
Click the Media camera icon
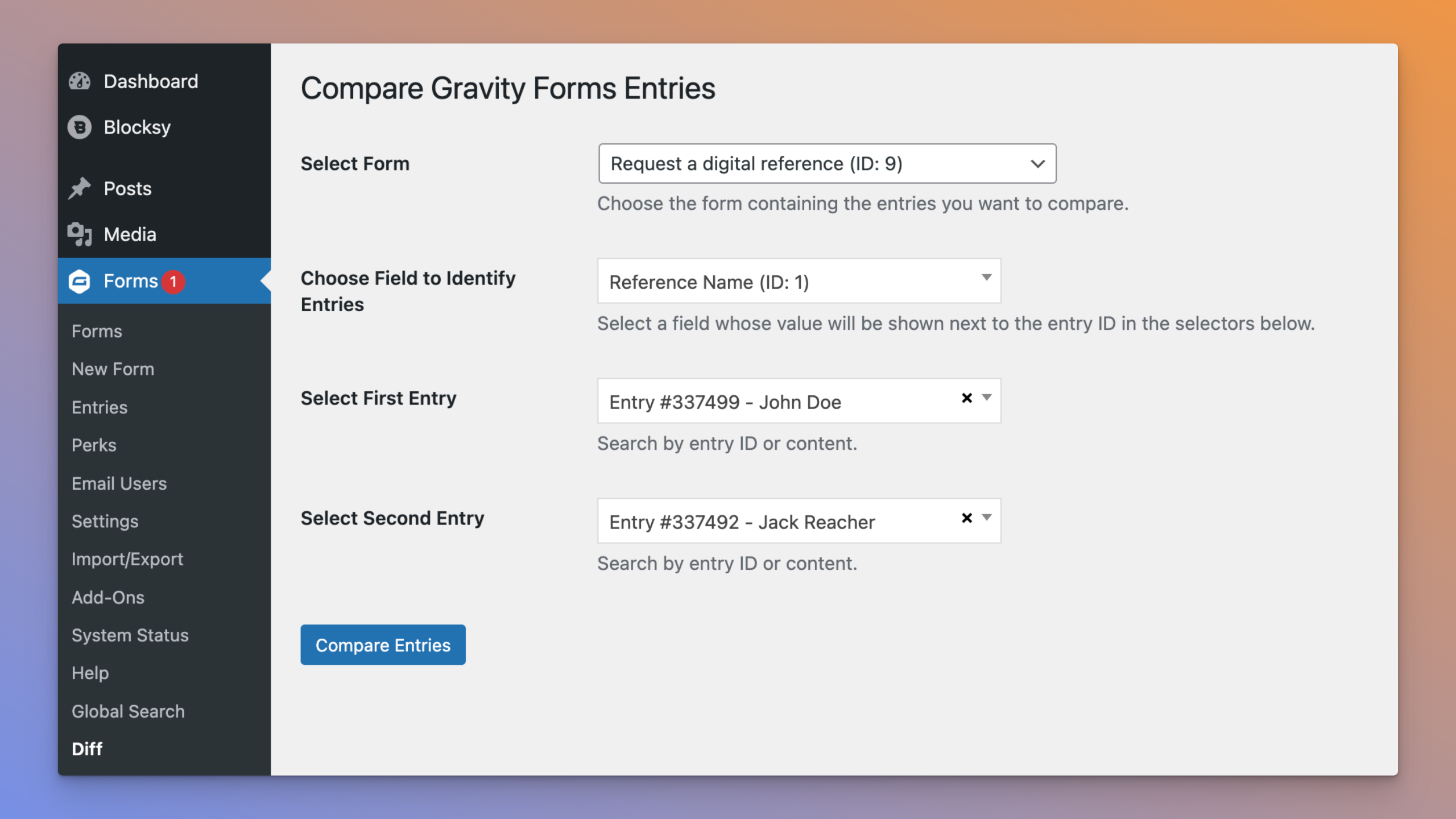[80, 234]
